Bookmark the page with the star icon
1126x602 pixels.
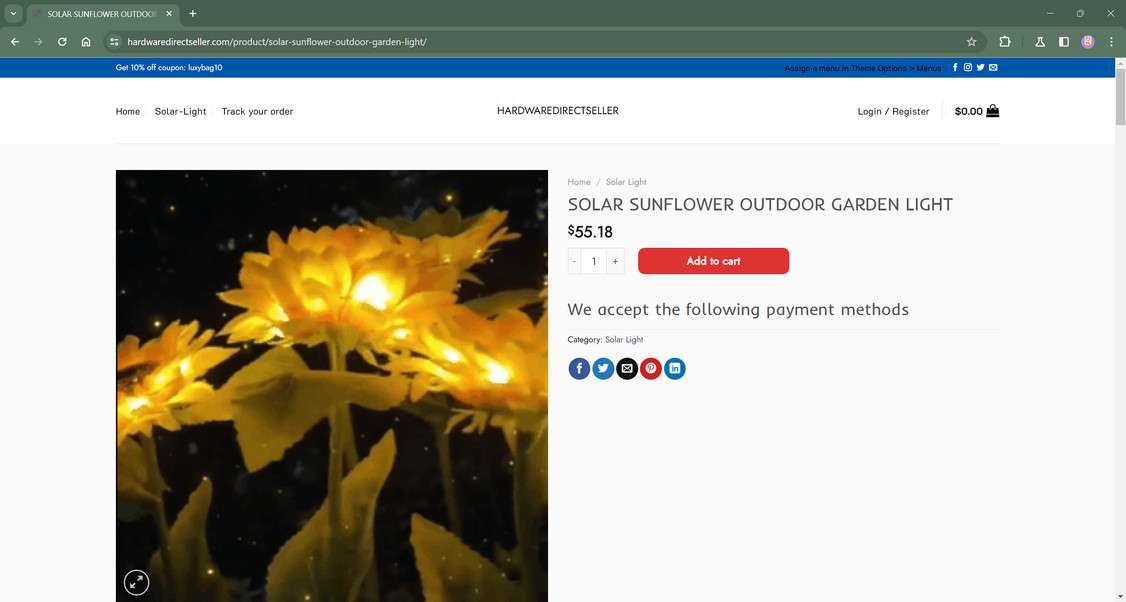[x=971, y=42]
